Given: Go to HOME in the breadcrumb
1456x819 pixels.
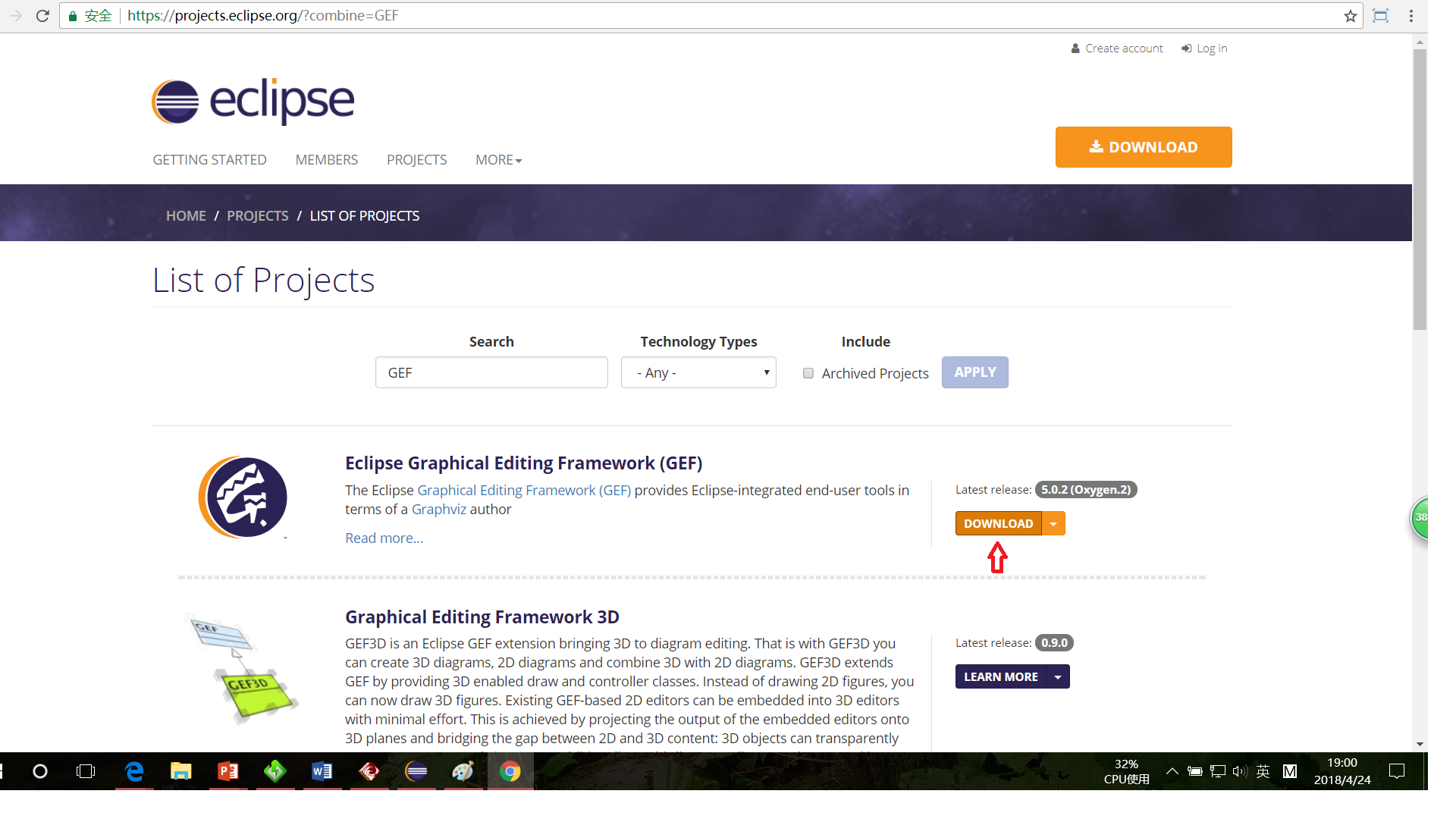Looking at the screenshot, I should [186, 216].
